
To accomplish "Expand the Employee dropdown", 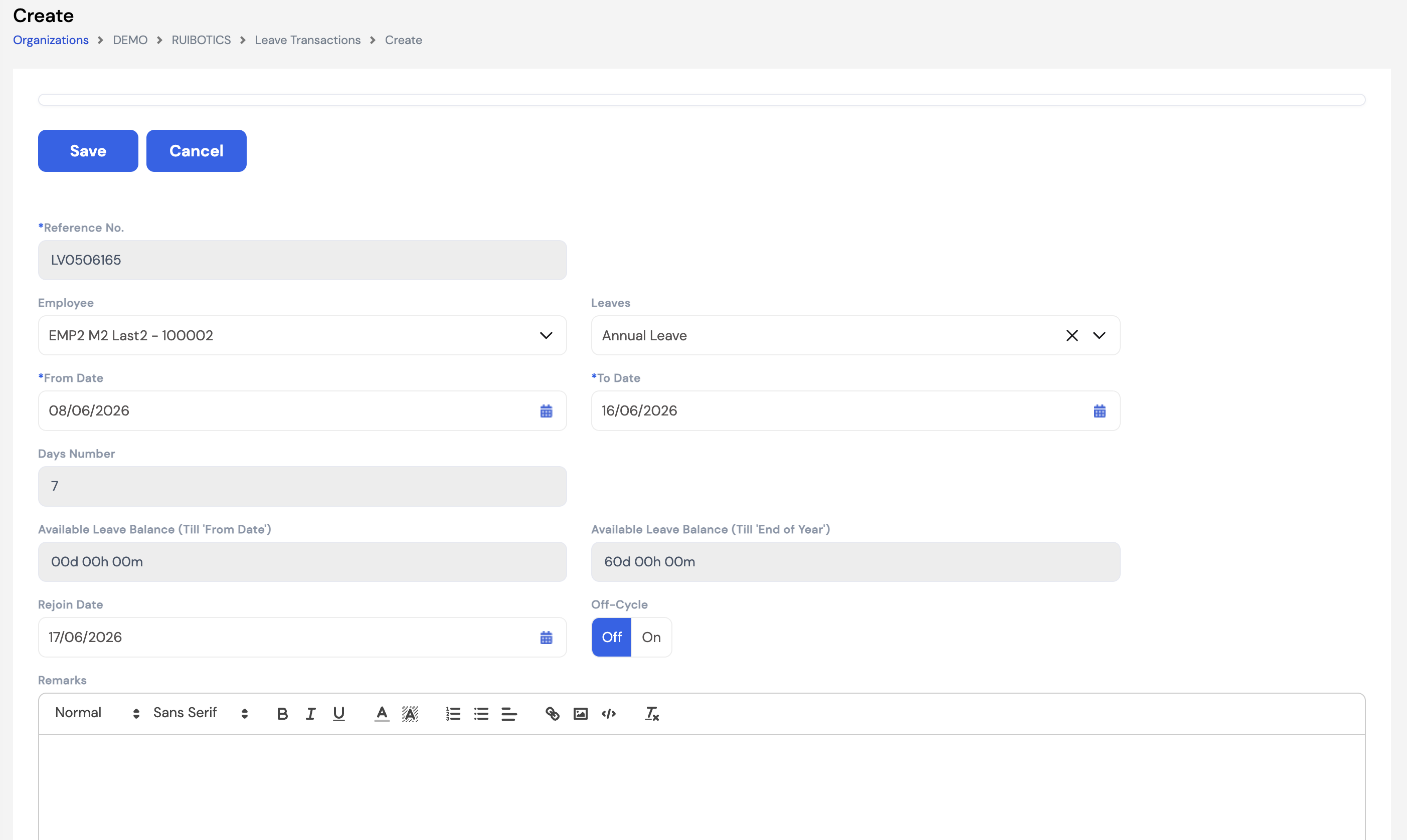I will point(546,336).
